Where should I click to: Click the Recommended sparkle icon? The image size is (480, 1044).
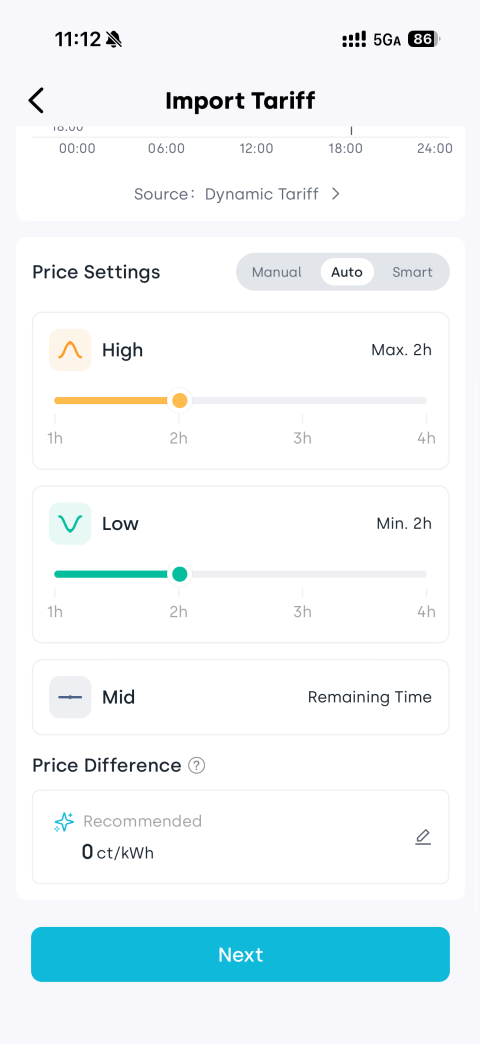pyautogui.click(x=64, y=822)
